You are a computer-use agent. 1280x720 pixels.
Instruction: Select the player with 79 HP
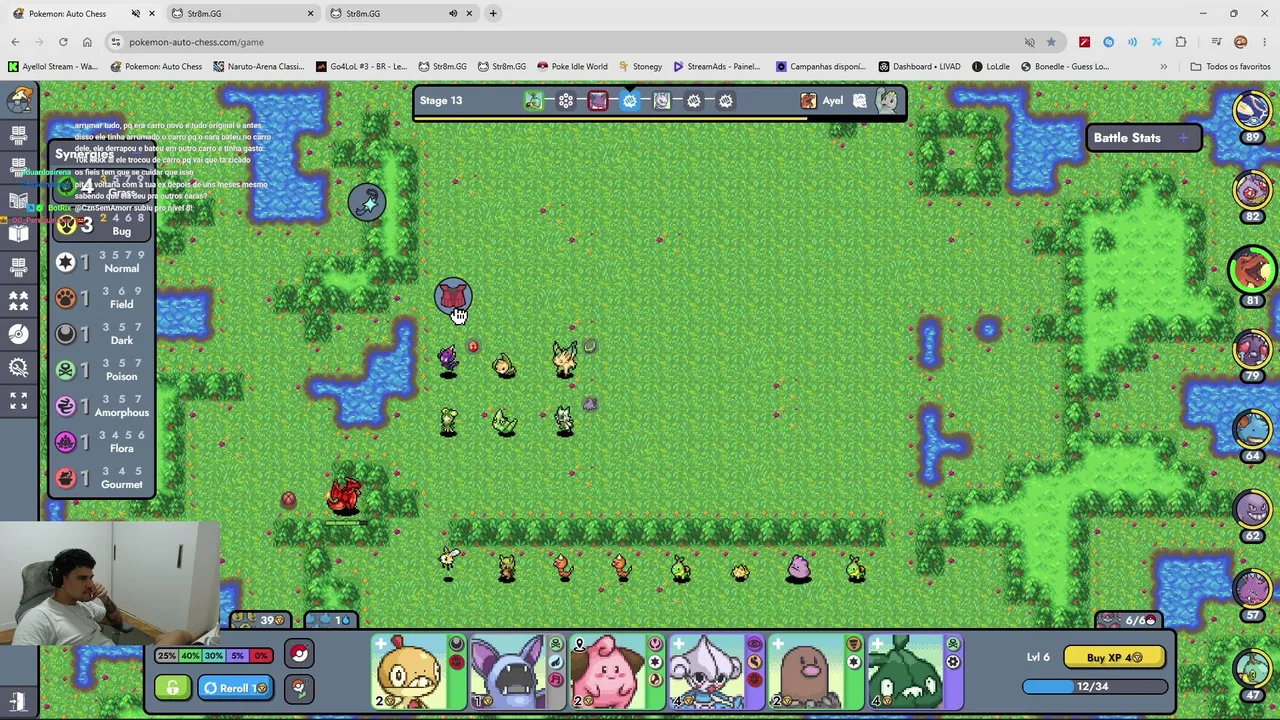(x=1252, y=350)
